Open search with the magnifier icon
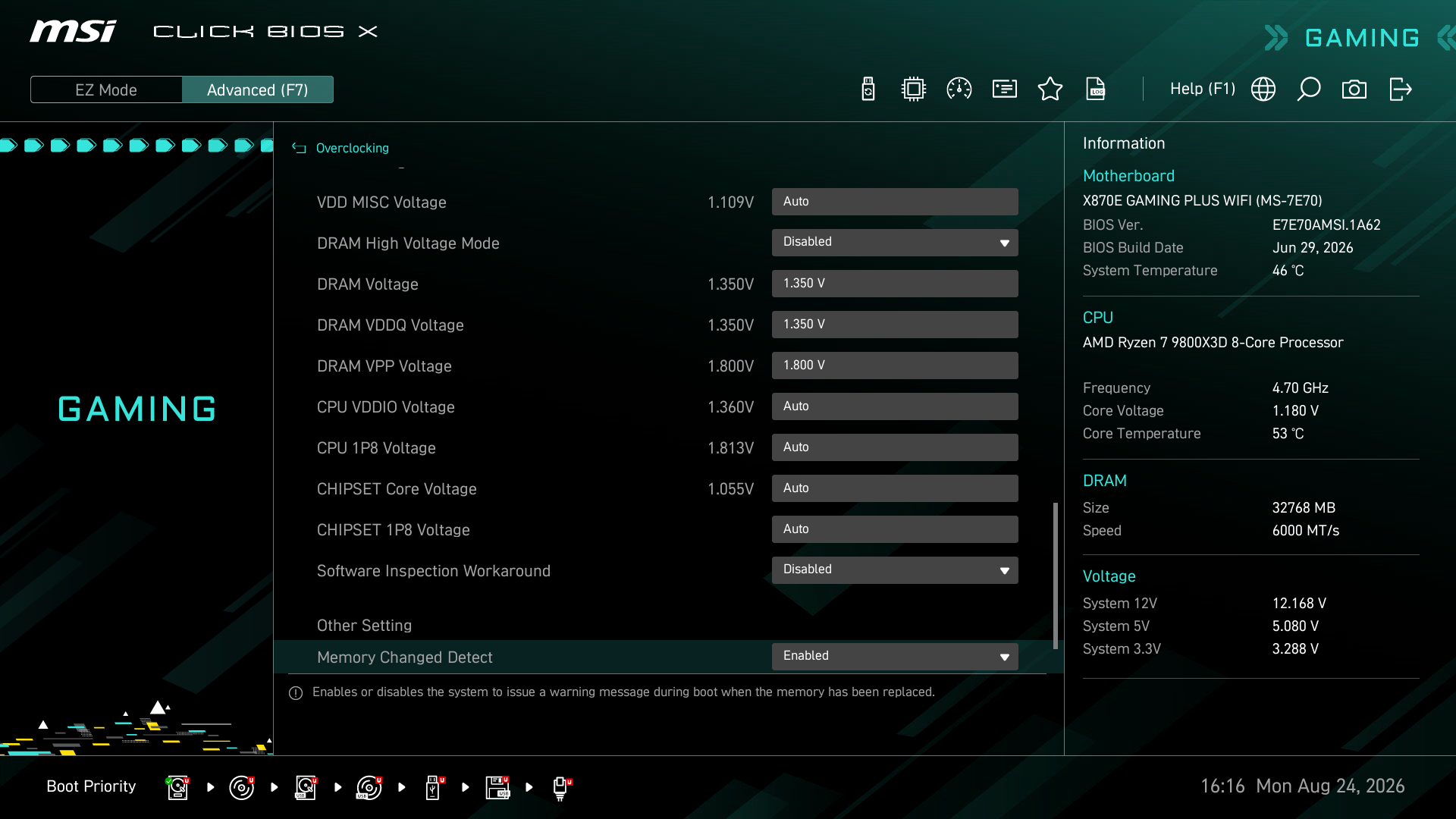1456x819 pixels. click(x=1309, y=89)
